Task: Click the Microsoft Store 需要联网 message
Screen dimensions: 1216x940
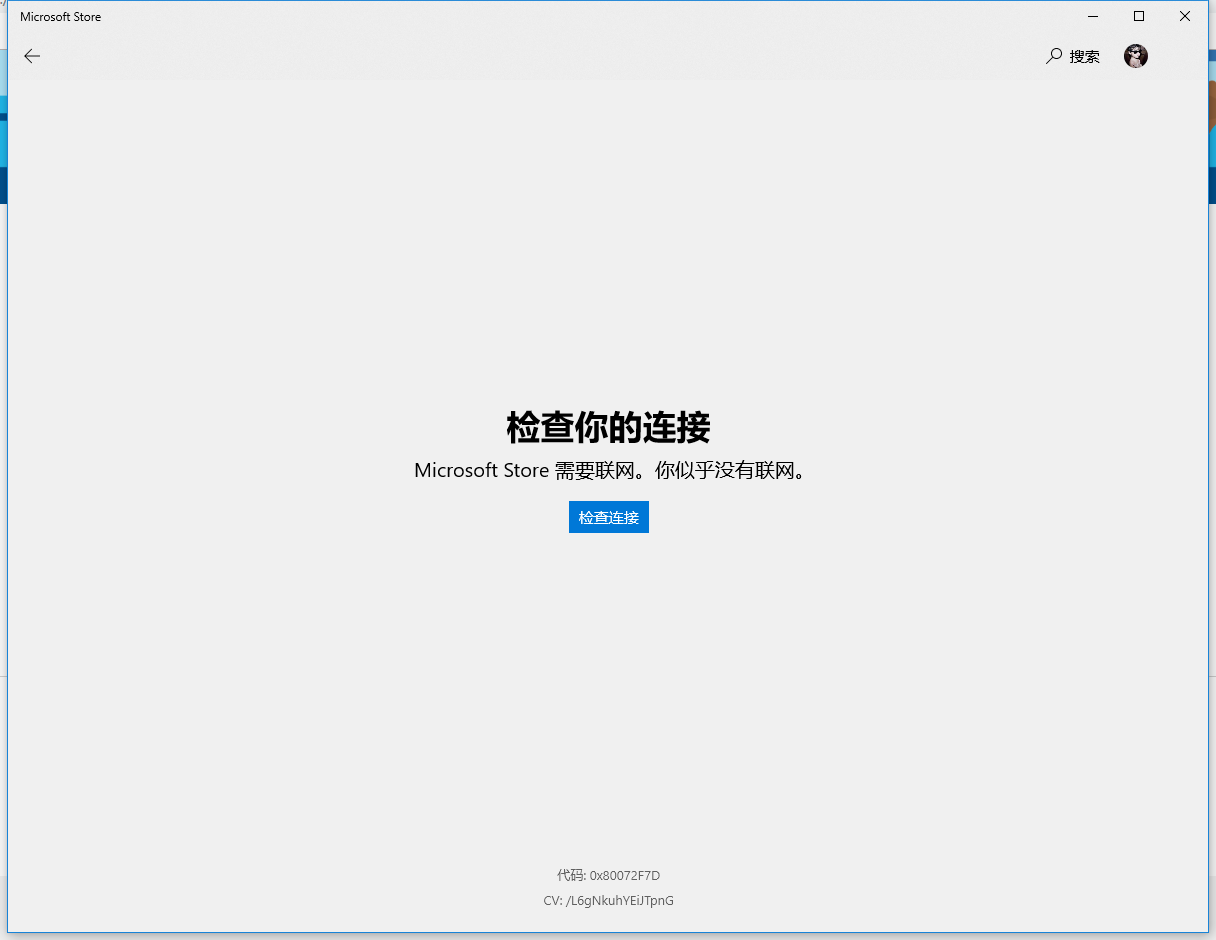Action: point(609,470)
